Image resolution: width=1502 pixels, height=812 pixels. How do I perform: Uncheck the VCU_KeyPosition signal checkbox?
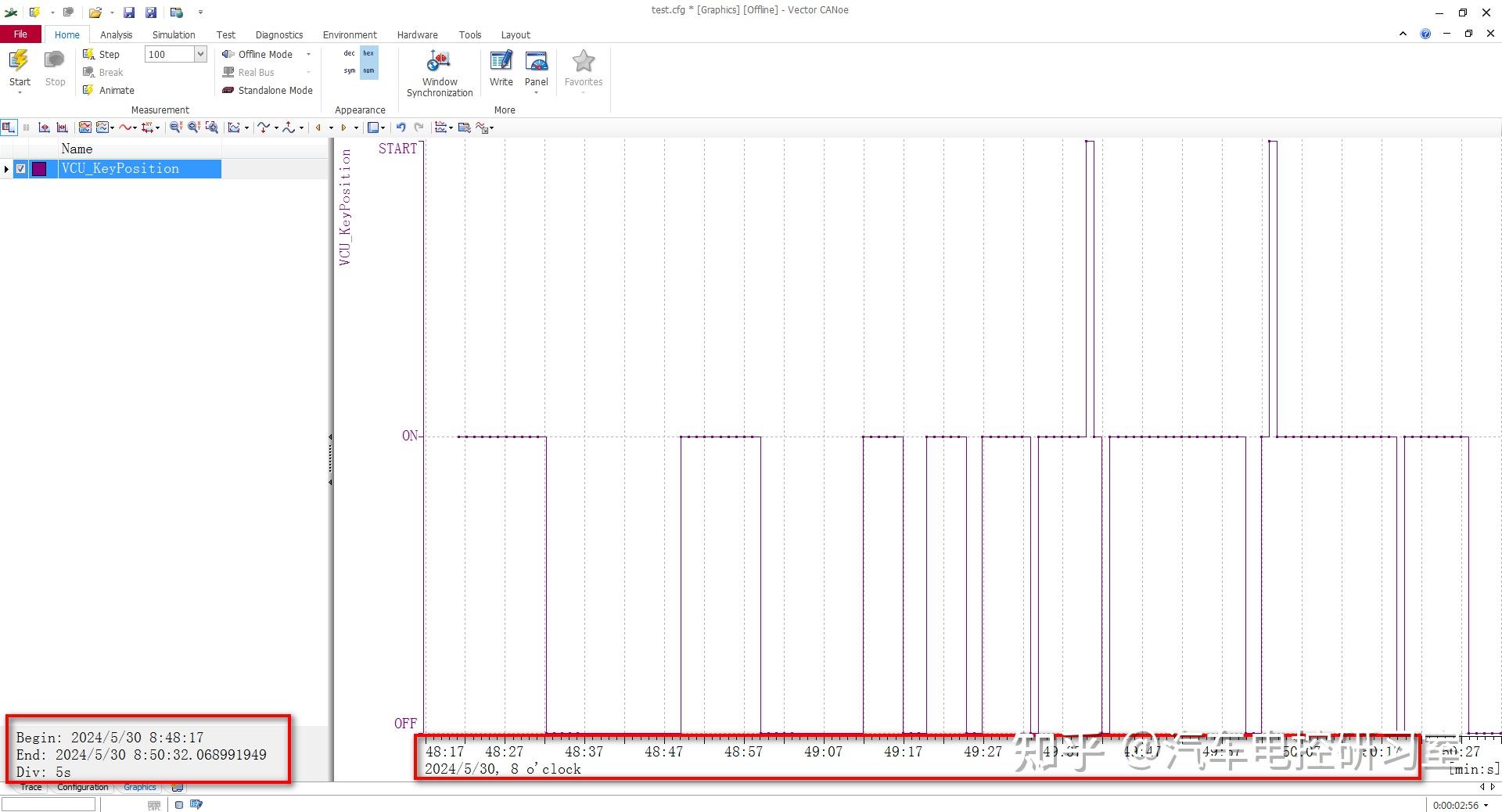pos(21,168)
